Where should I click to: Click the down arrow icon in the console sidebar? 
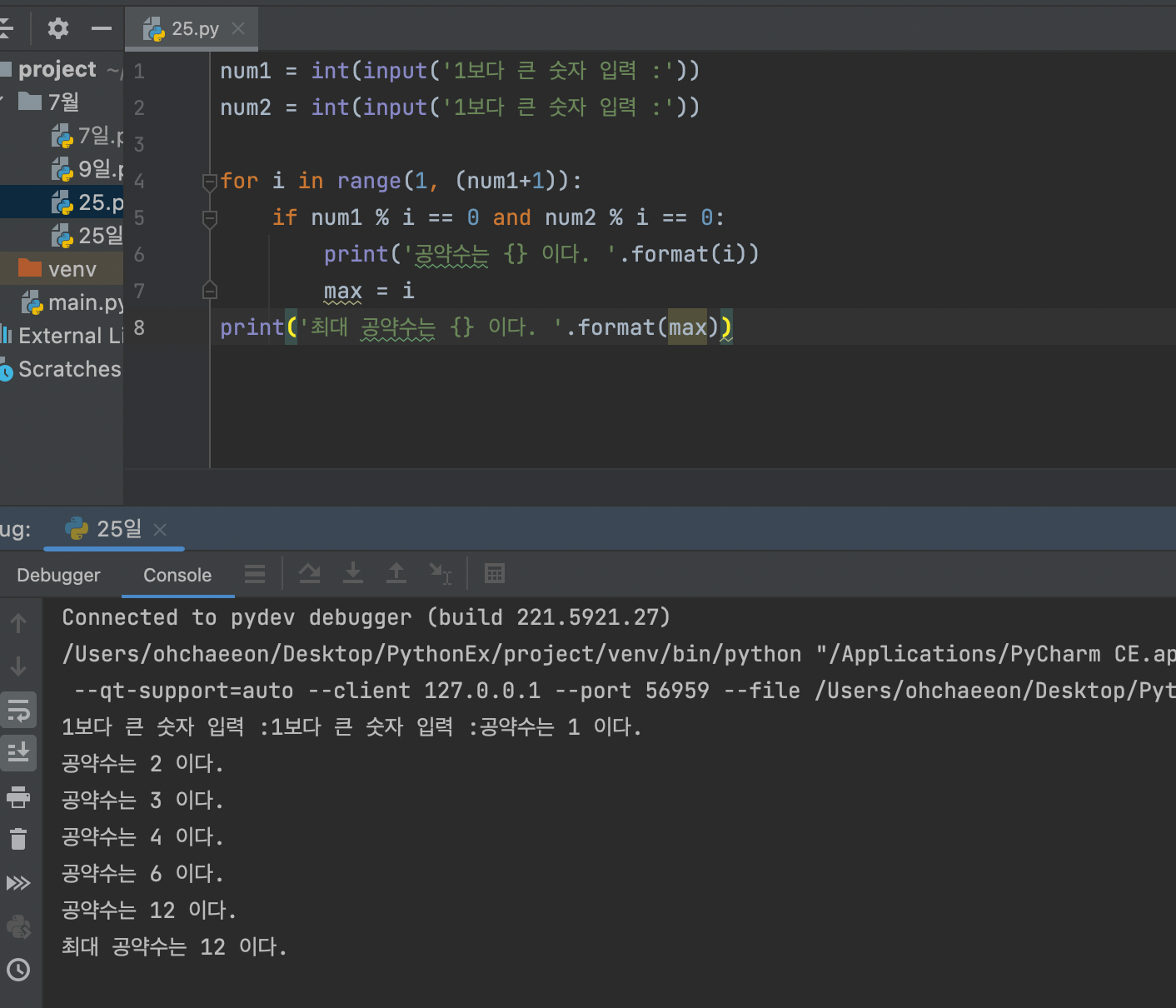(x=18, y=666)
